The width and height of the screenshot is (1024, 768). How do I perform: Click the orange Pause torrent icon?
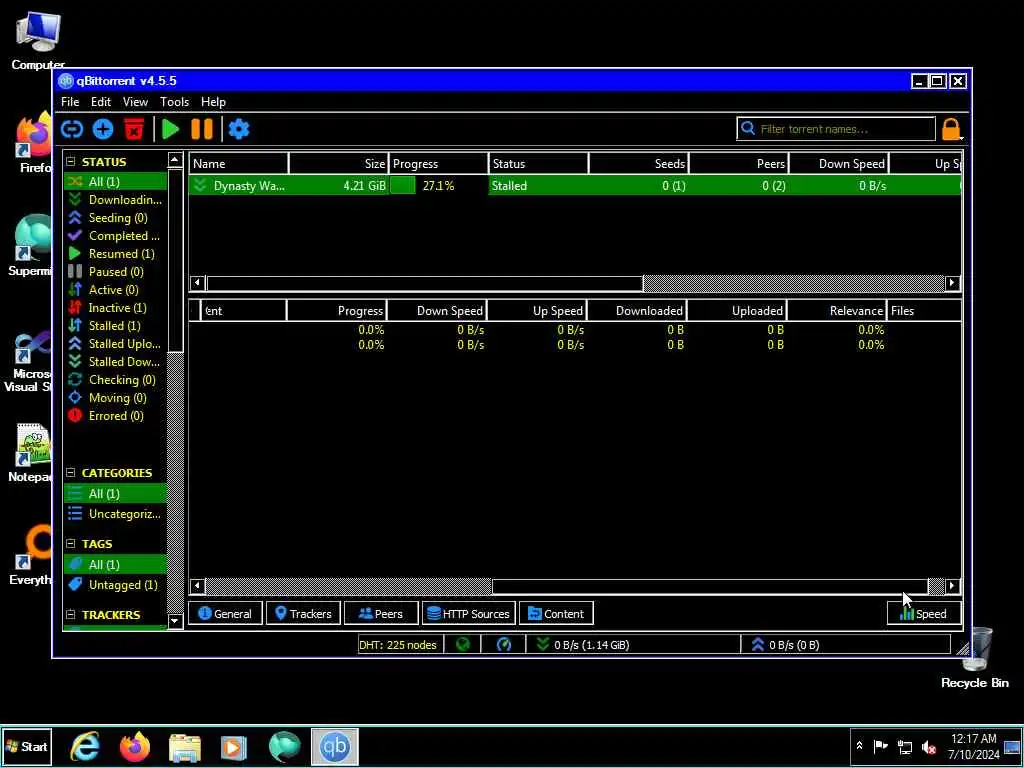coord(202,129)
